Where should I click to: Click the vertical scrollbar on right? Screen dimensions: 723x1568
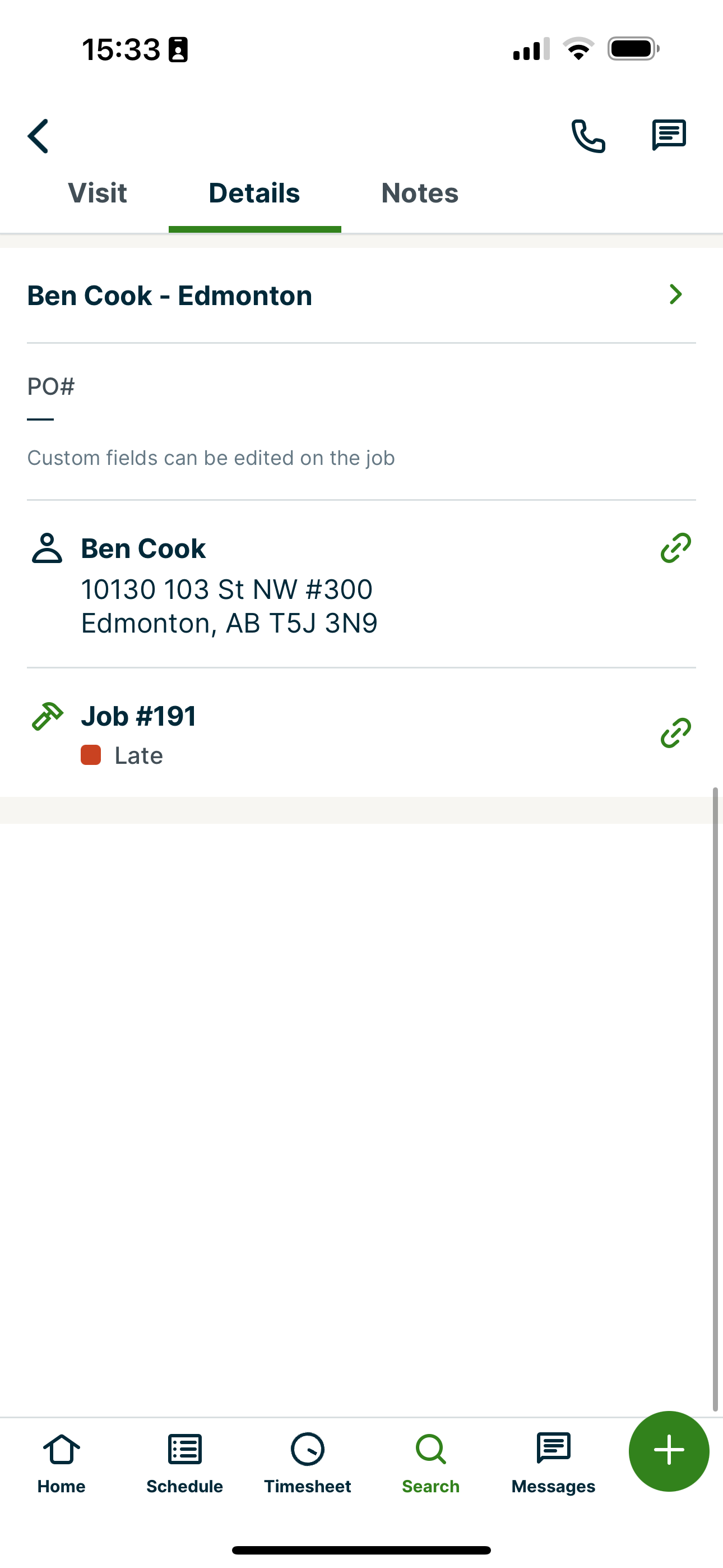point(716,1096)
